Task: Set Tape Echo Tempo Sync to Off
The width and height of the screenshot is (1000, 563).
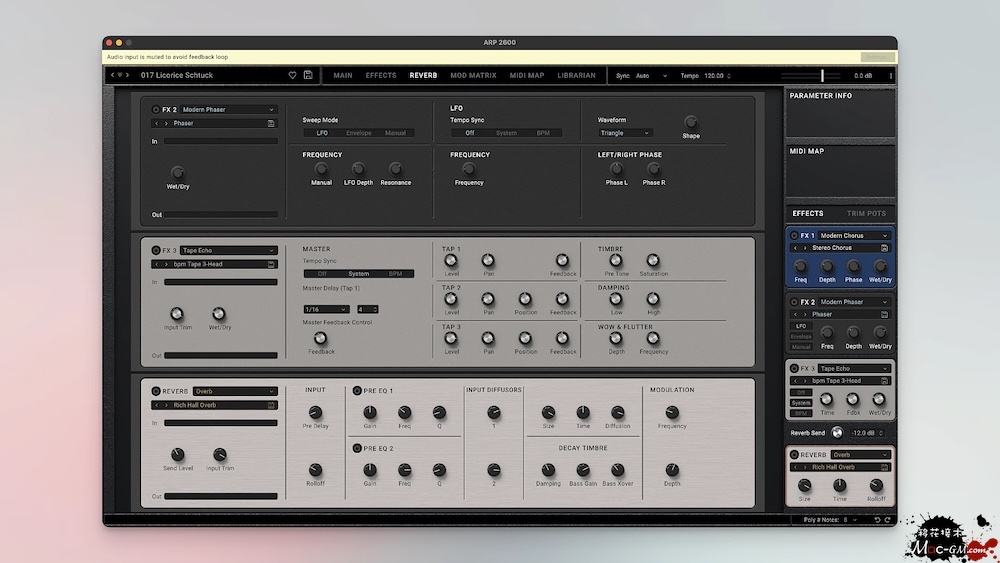Action: point(322,274)
